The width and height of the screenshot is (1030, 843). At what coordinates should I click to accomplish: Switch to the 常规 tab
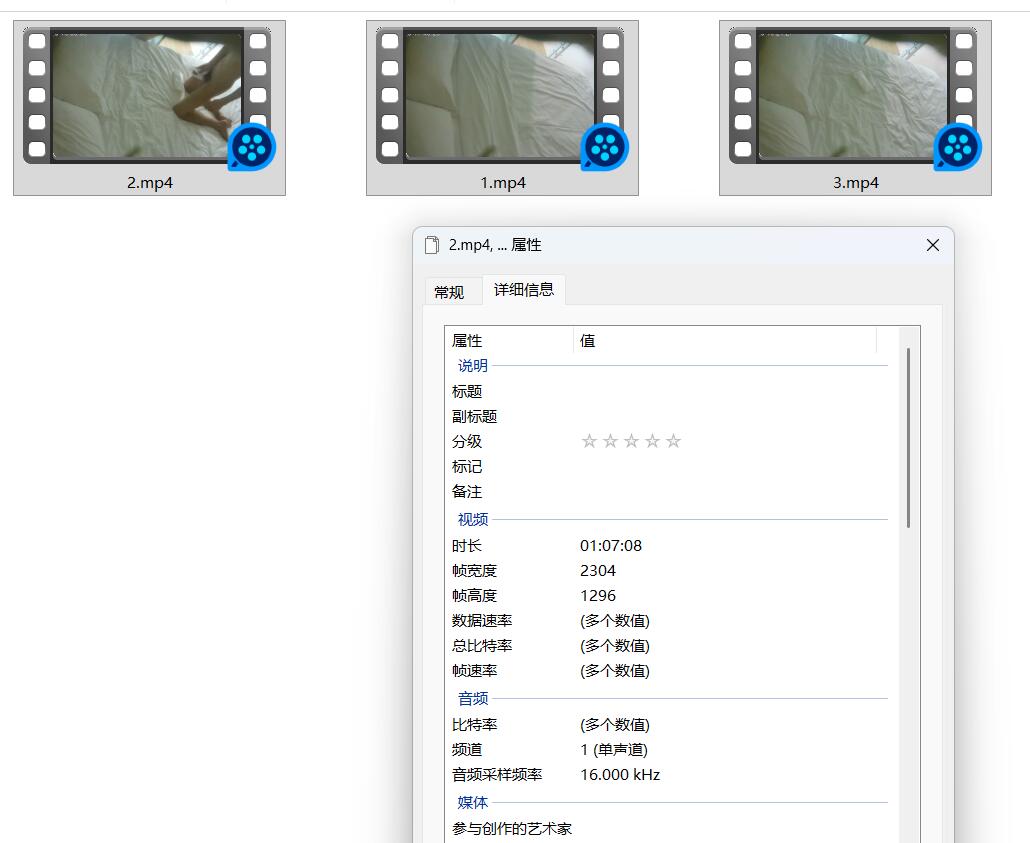click(449, 292)
